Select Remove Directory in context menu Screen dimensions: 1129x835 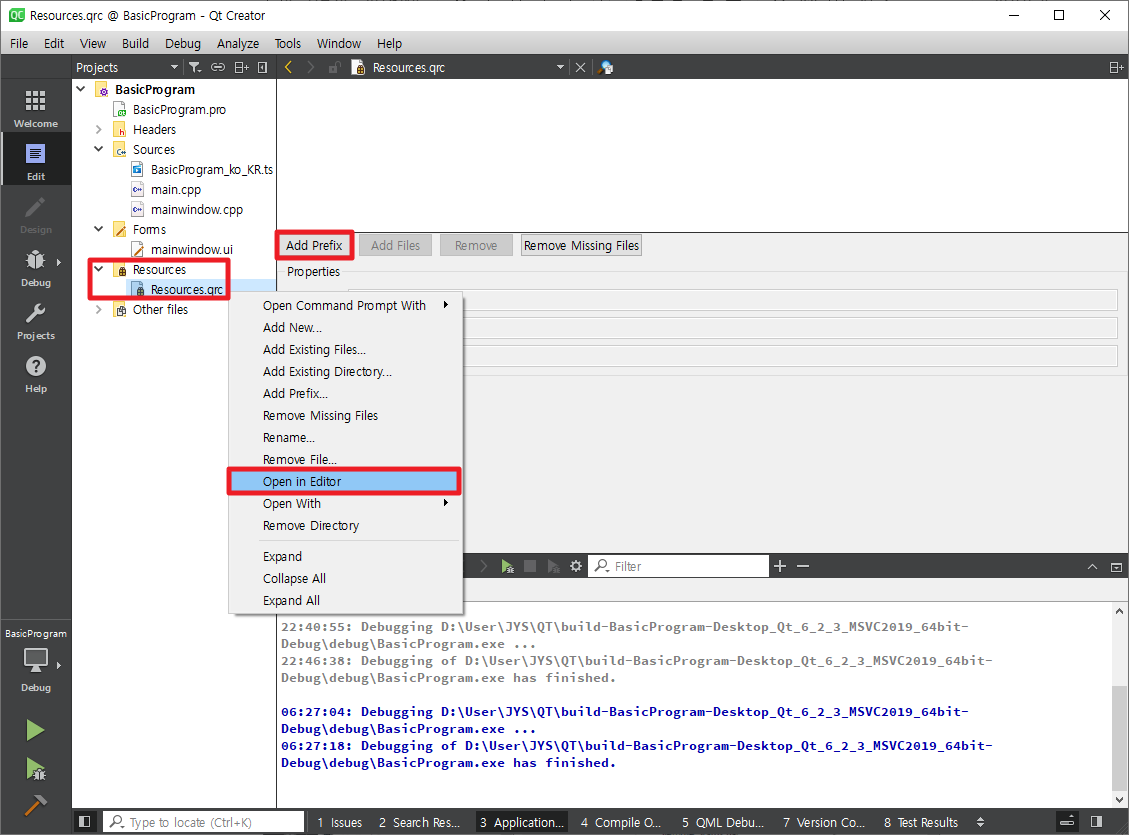pyautogui.click(x=344, y=525)
